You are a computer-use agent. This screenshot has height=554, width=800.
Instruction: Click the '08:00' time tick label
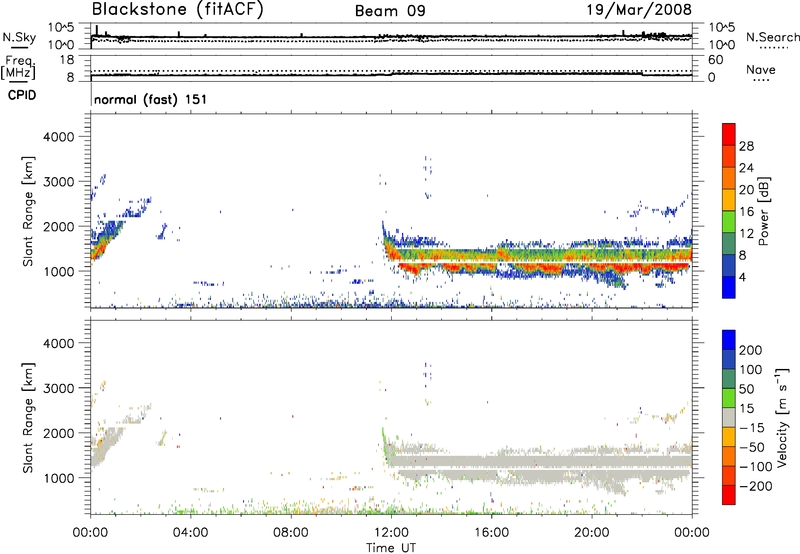point(291,533)
